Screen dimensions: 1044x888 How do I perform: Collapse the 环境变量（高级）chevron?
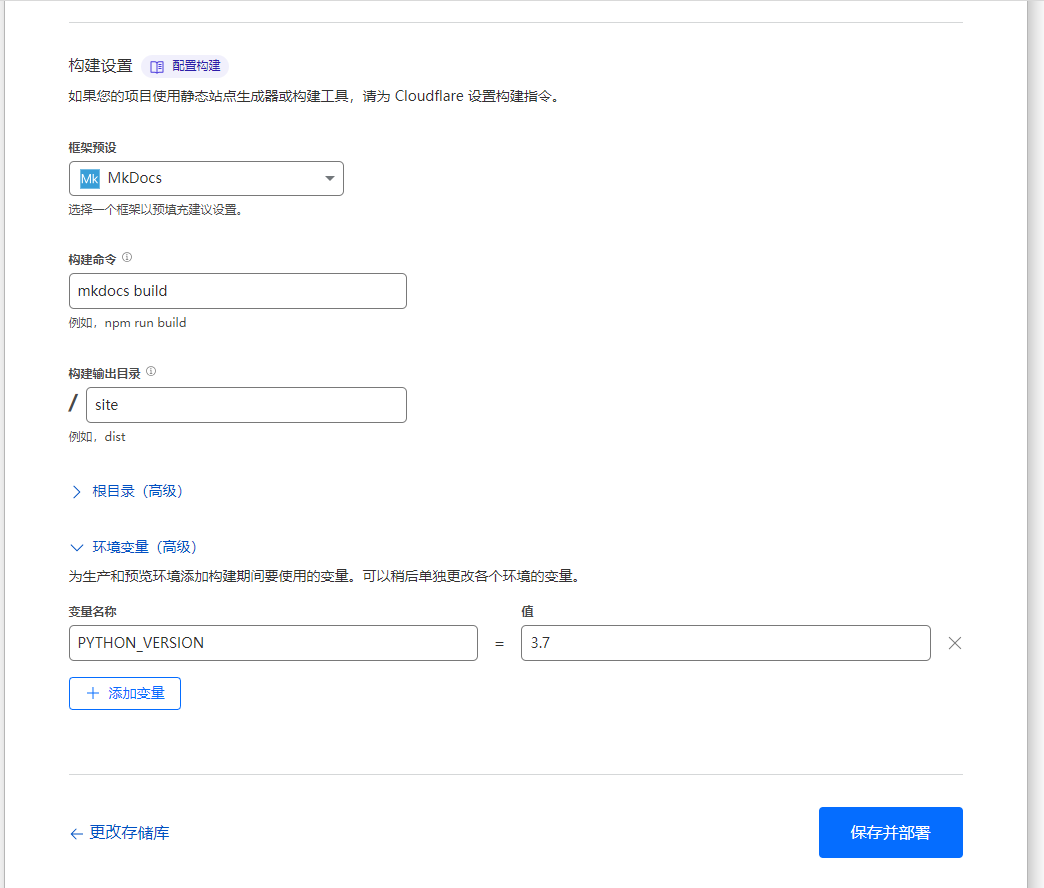77,547
